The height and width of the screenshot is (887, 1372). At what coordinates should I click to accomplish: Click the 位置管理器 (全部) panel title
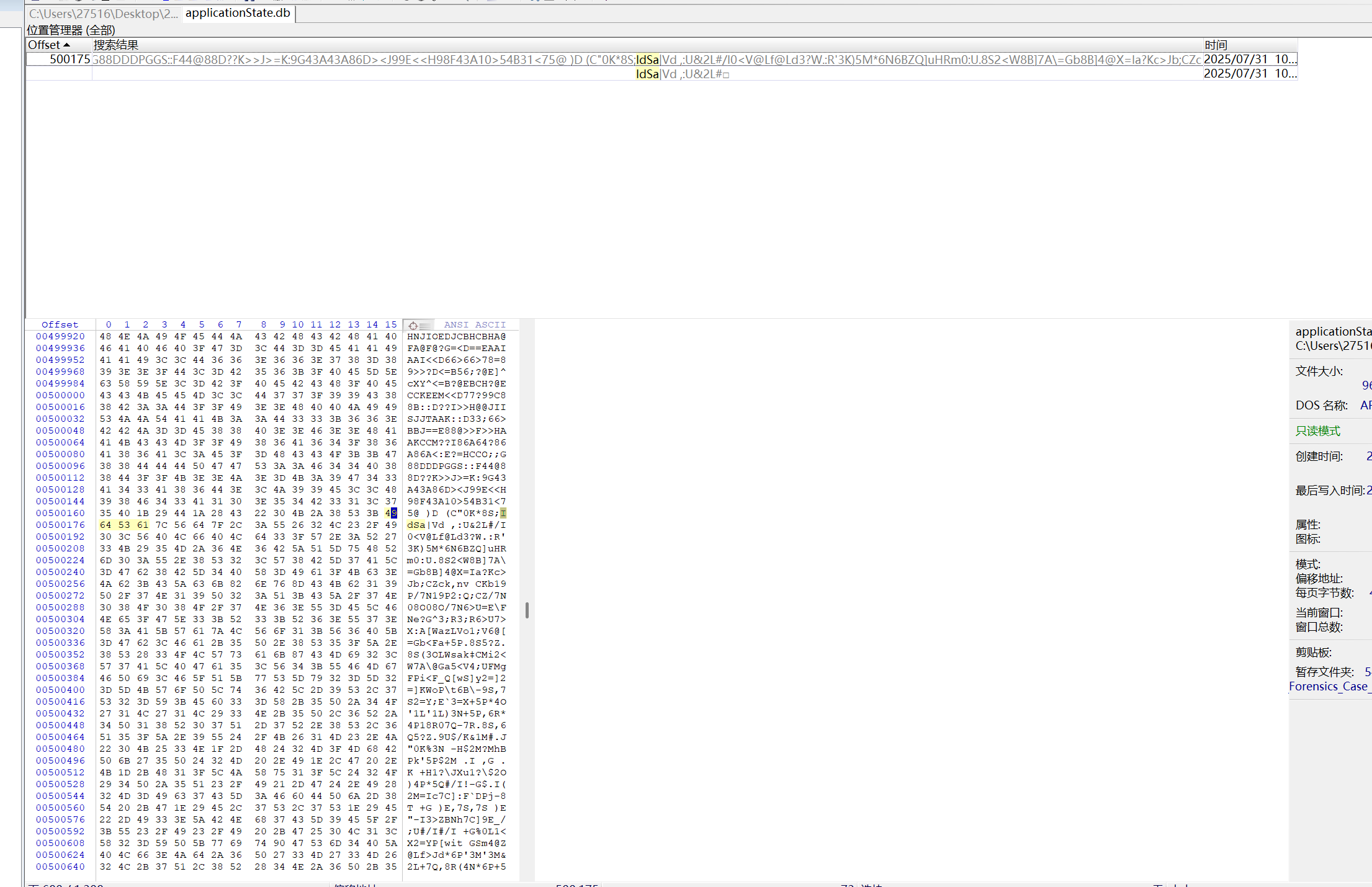[71, 30]
